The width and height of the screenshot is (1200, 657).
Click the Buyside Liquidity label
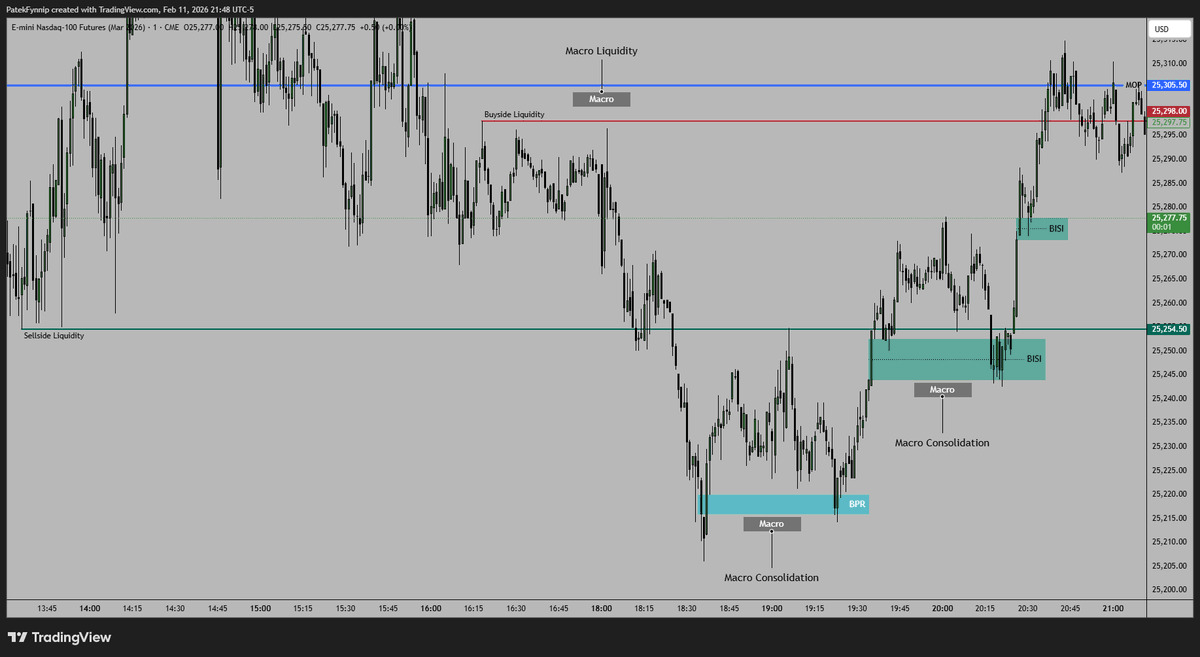[514, 115]
